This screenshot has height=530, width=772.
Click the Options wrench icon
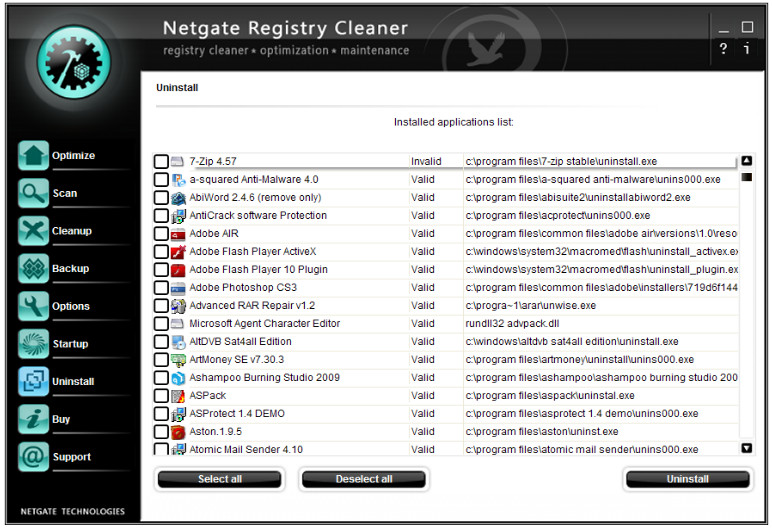33,306
